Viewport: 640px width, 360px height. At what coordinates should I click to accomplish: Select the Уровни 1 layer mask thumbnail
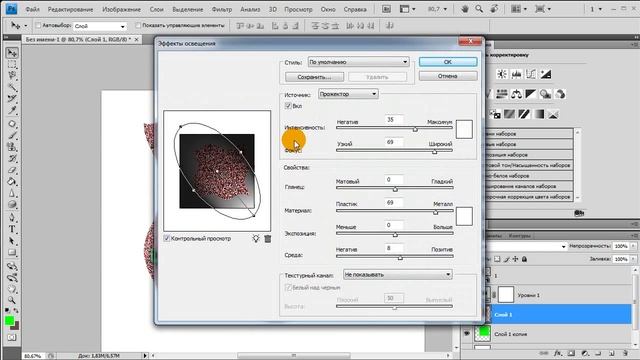point(506,295)
